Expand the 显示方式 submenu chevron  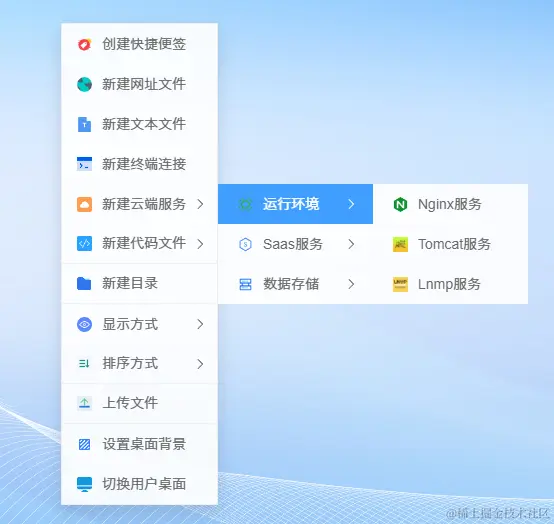200,324
